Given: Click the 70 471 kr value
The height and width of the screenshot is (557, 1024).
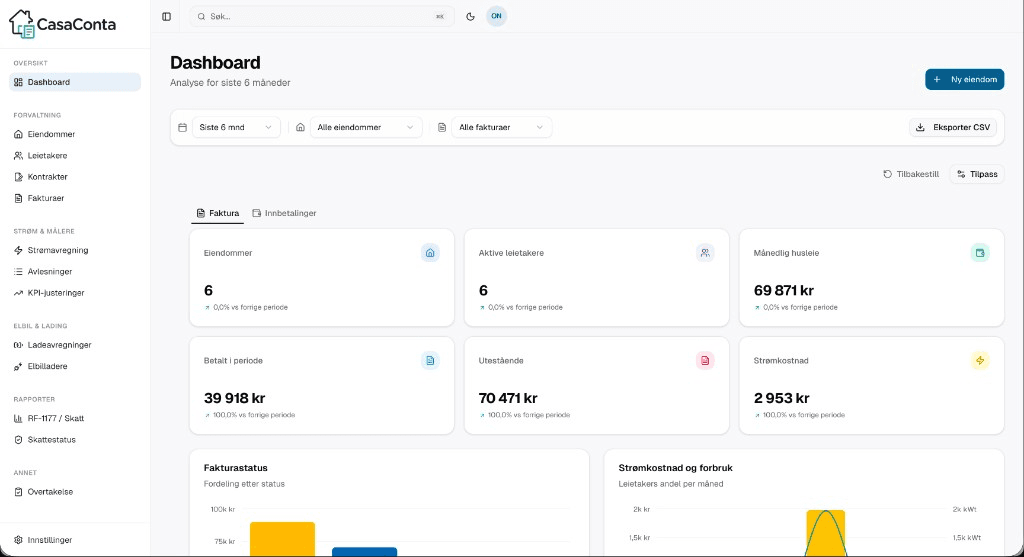Looking at the screenshot, I should pyautogui.click(x=508, y=398).
